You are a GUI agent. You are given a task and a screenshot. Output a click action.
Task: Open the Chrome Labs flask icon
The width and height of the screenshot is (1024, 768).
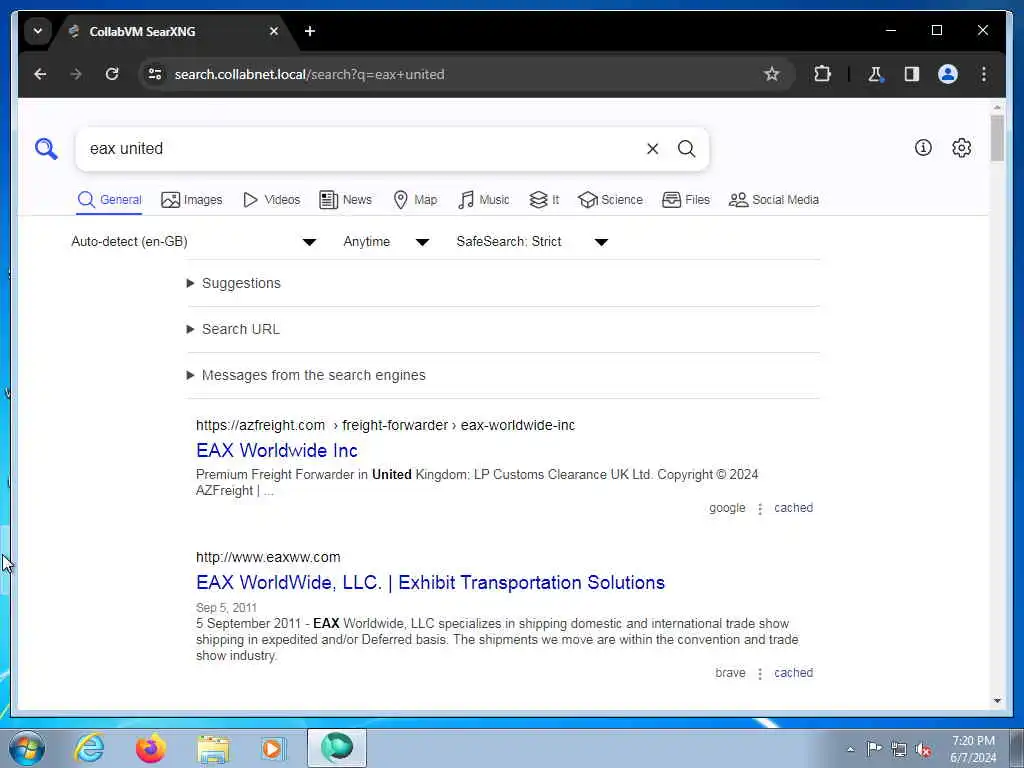coord(875,74)
